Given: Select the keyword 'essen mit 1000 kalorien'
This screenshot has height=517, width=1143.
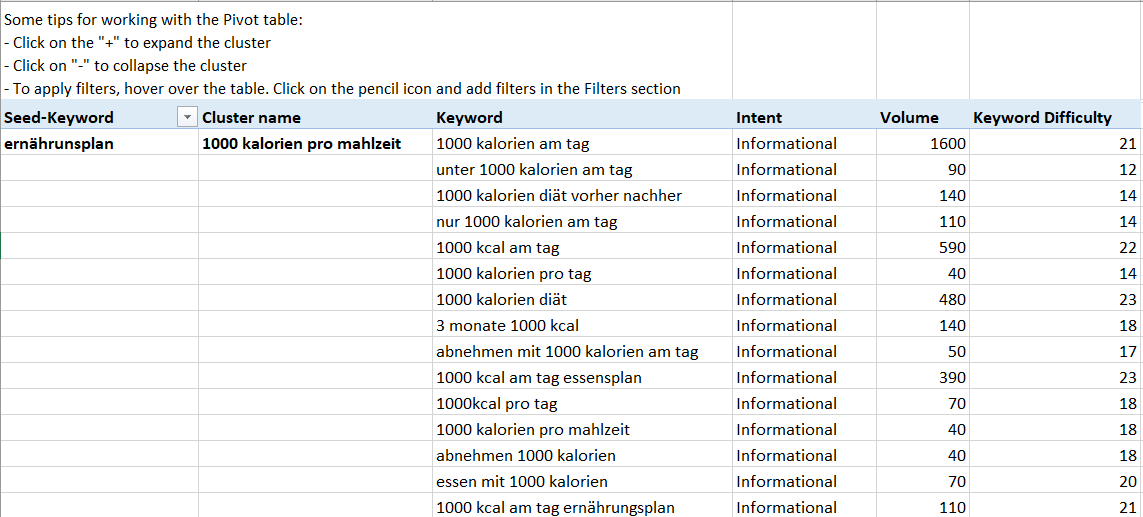Looking at the screenshot, I should [582, 482].
